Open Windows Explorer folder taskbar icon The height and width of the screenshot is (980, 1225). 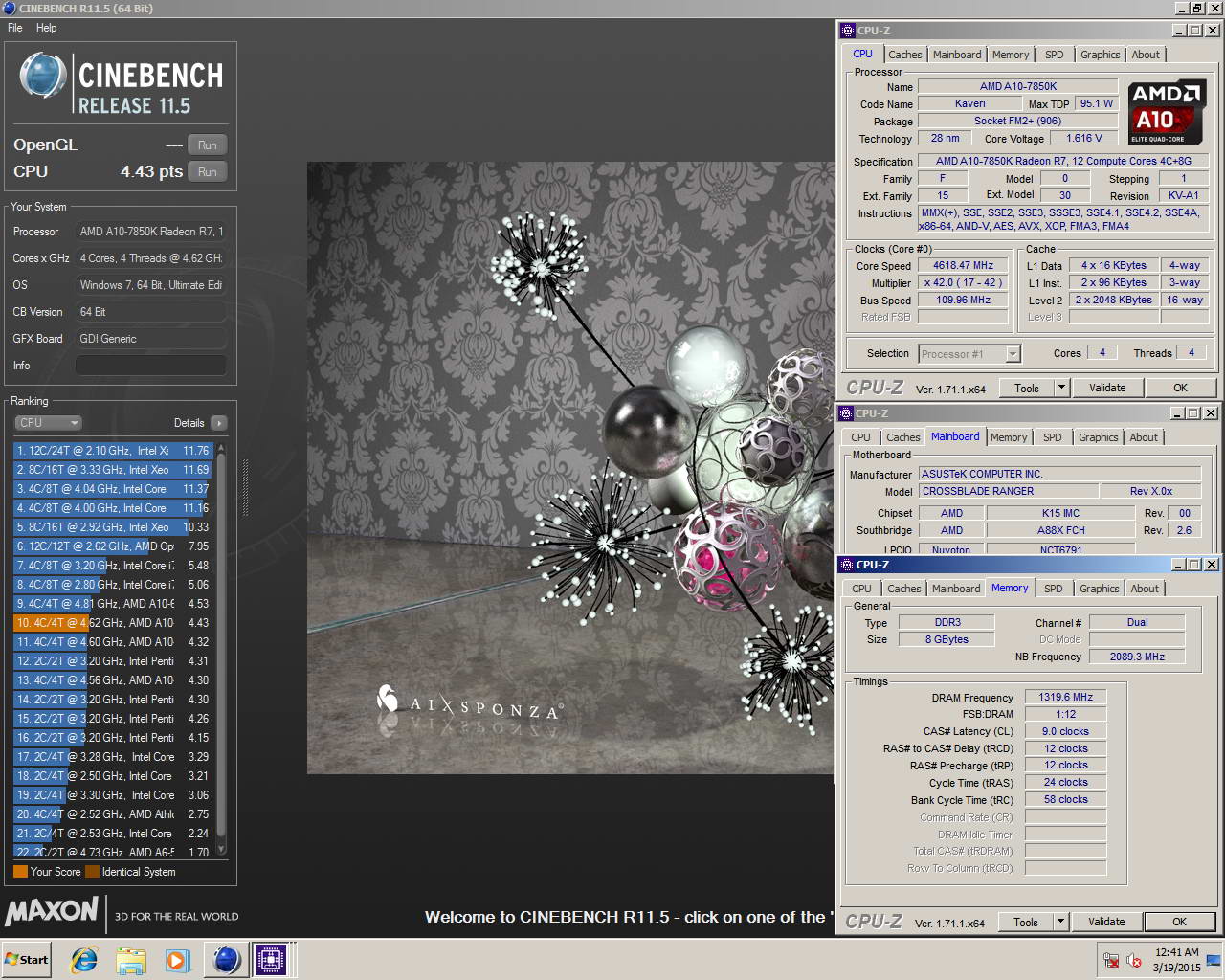click(x=131, y=960)
